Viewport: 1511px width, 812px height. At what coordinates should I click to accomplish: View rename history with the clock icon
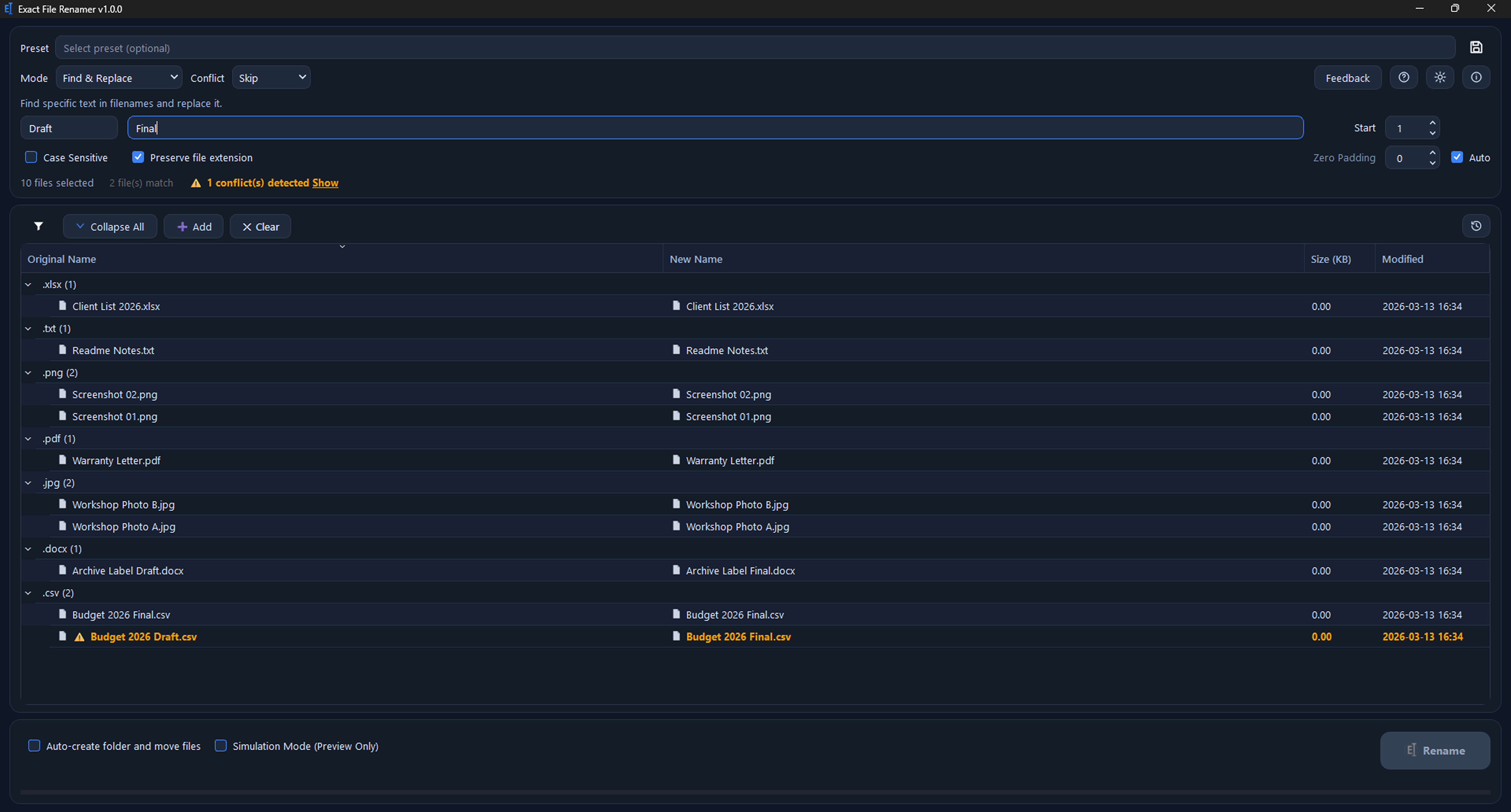(1476, 226)
